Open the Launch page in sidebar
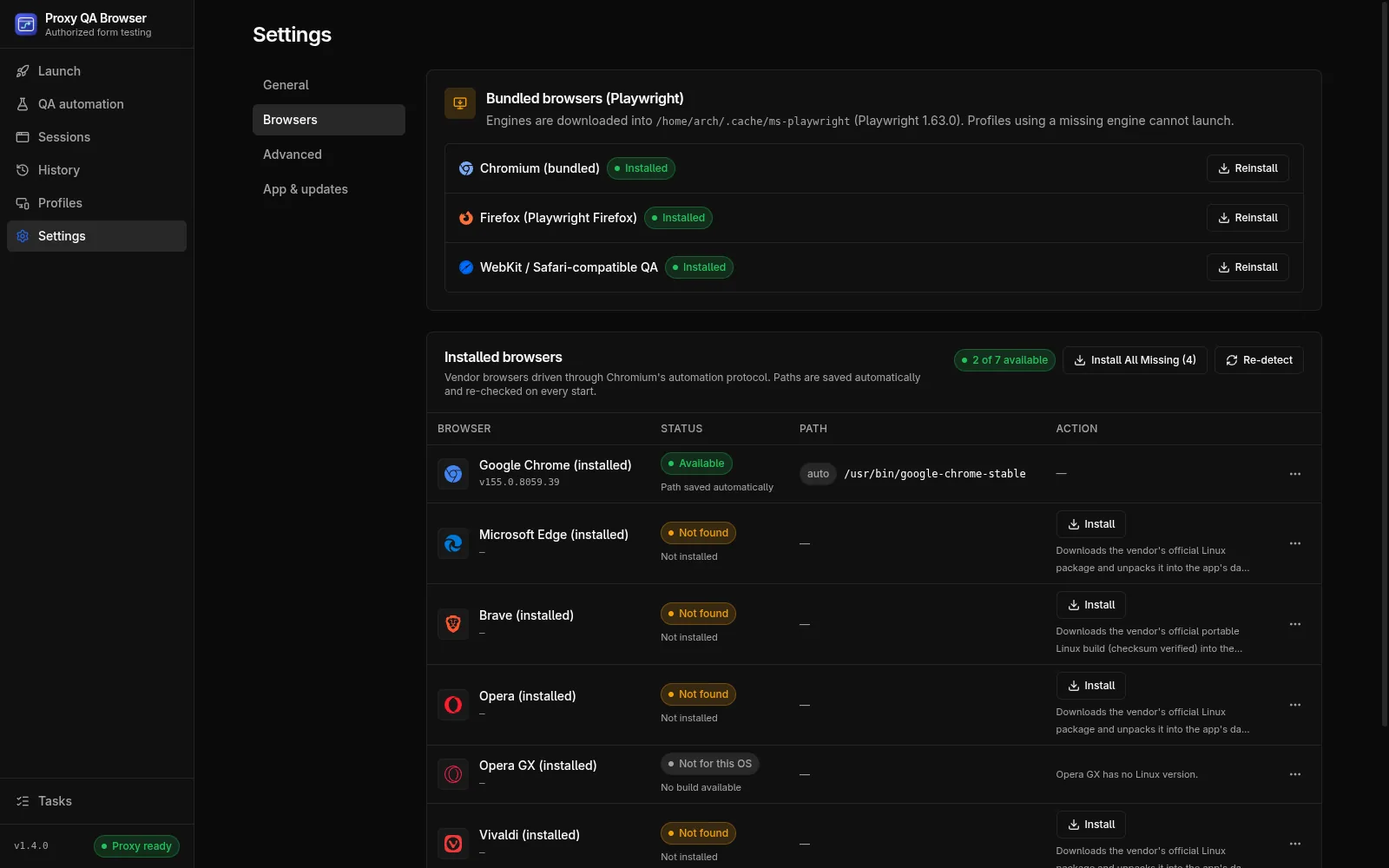Screen dimensions: 1389x868 (96, 71)
